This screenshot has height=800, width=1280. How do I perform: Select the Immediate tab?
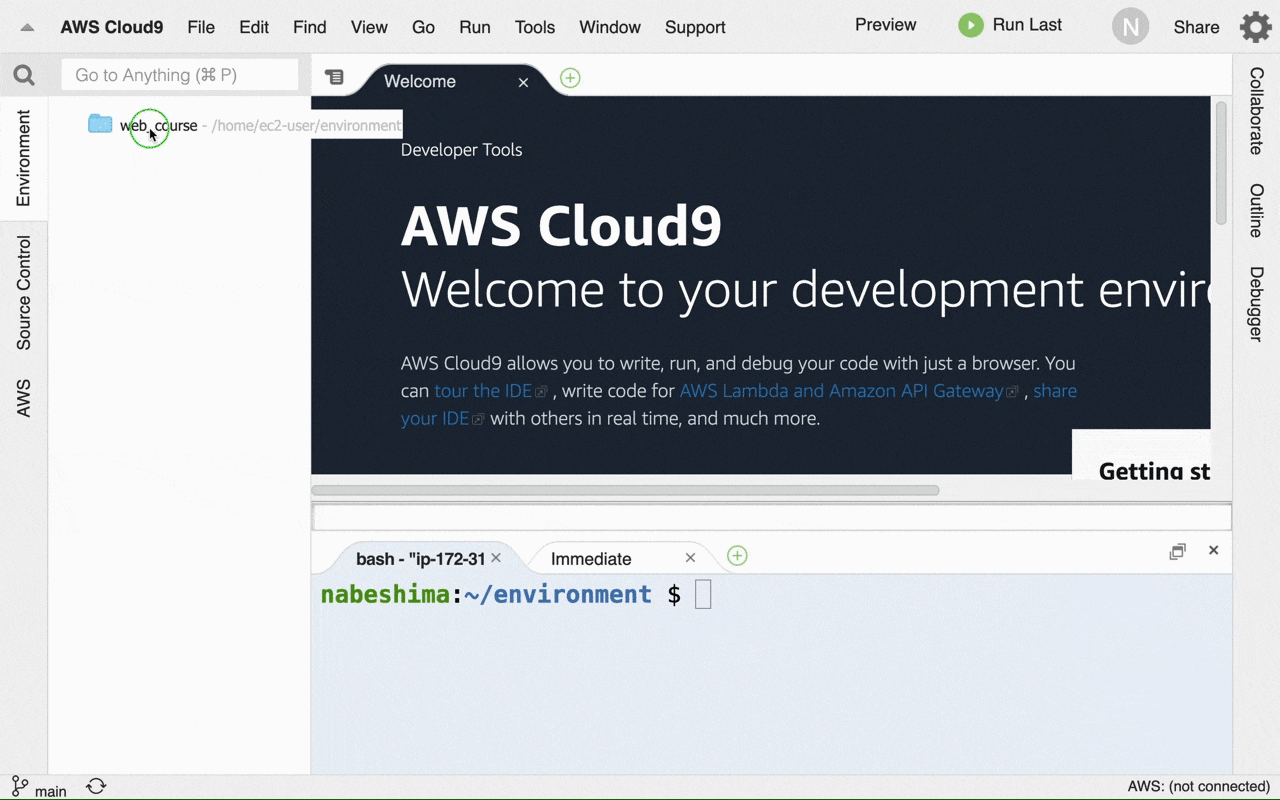point(591,559)
